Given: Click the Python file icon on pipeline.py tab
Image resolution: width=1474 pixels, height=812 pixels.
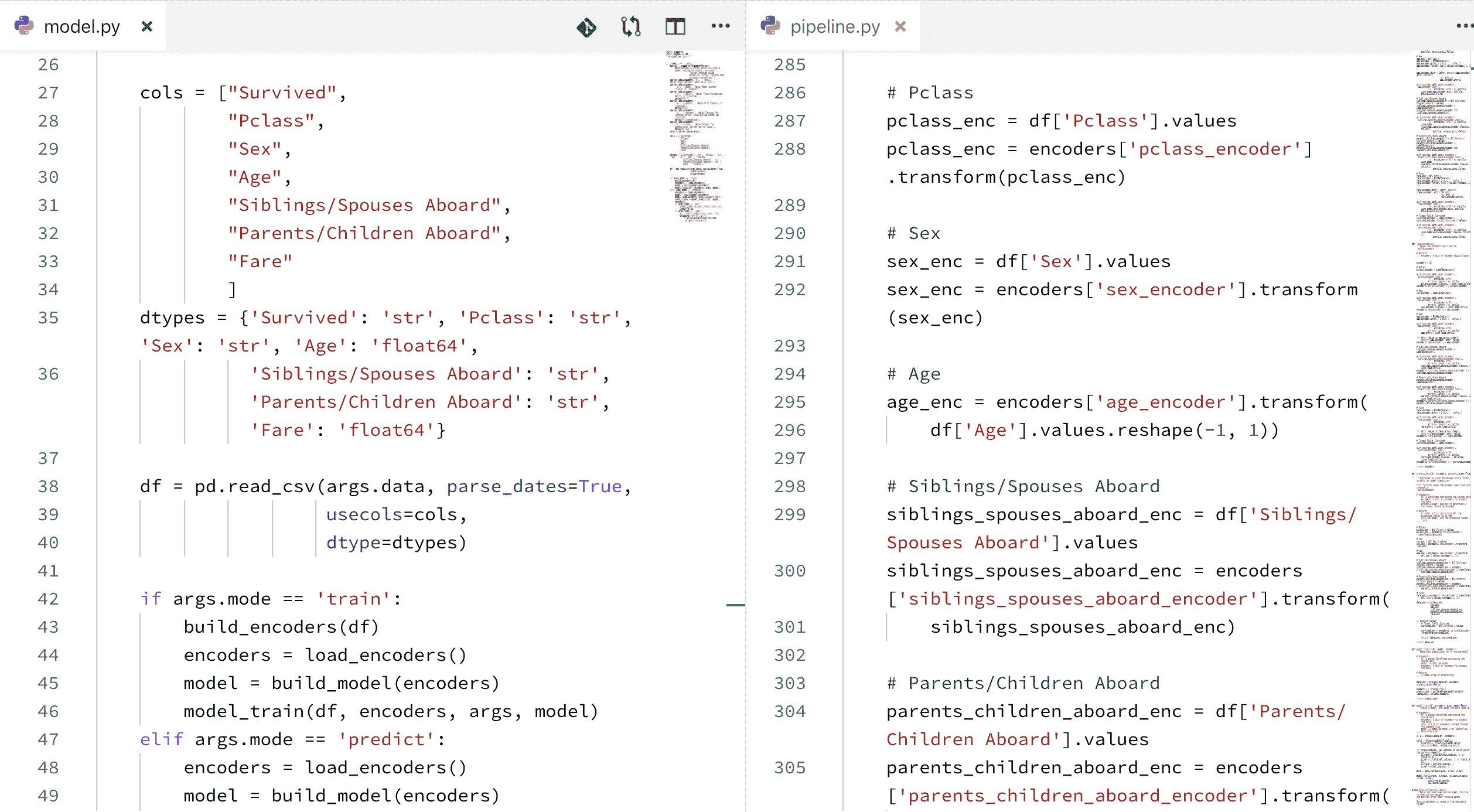Looking at the screenshot, I should pos(776,26).
